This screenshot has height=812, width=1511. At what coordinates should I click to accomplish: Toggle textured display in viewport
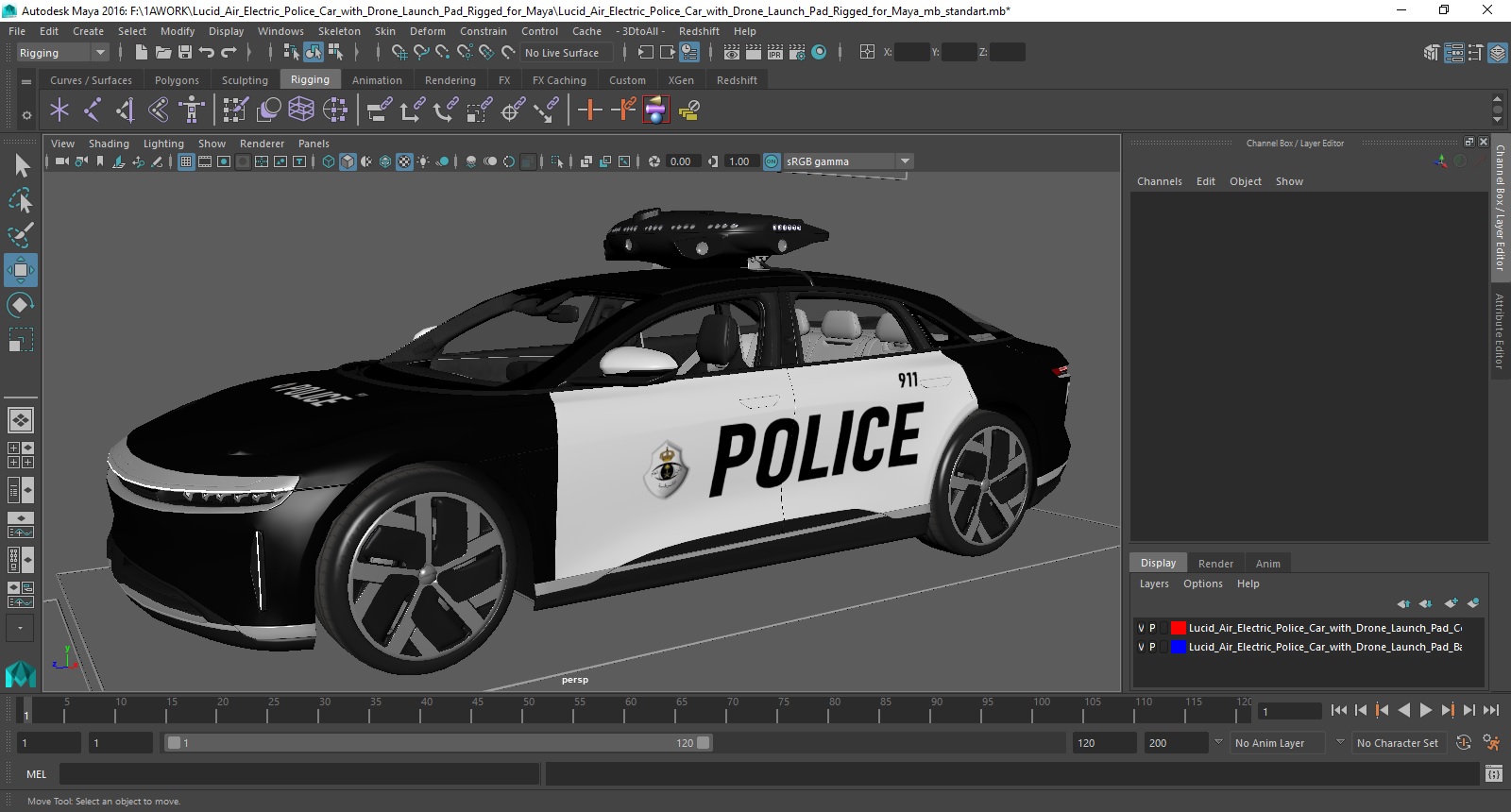(404, 161)
